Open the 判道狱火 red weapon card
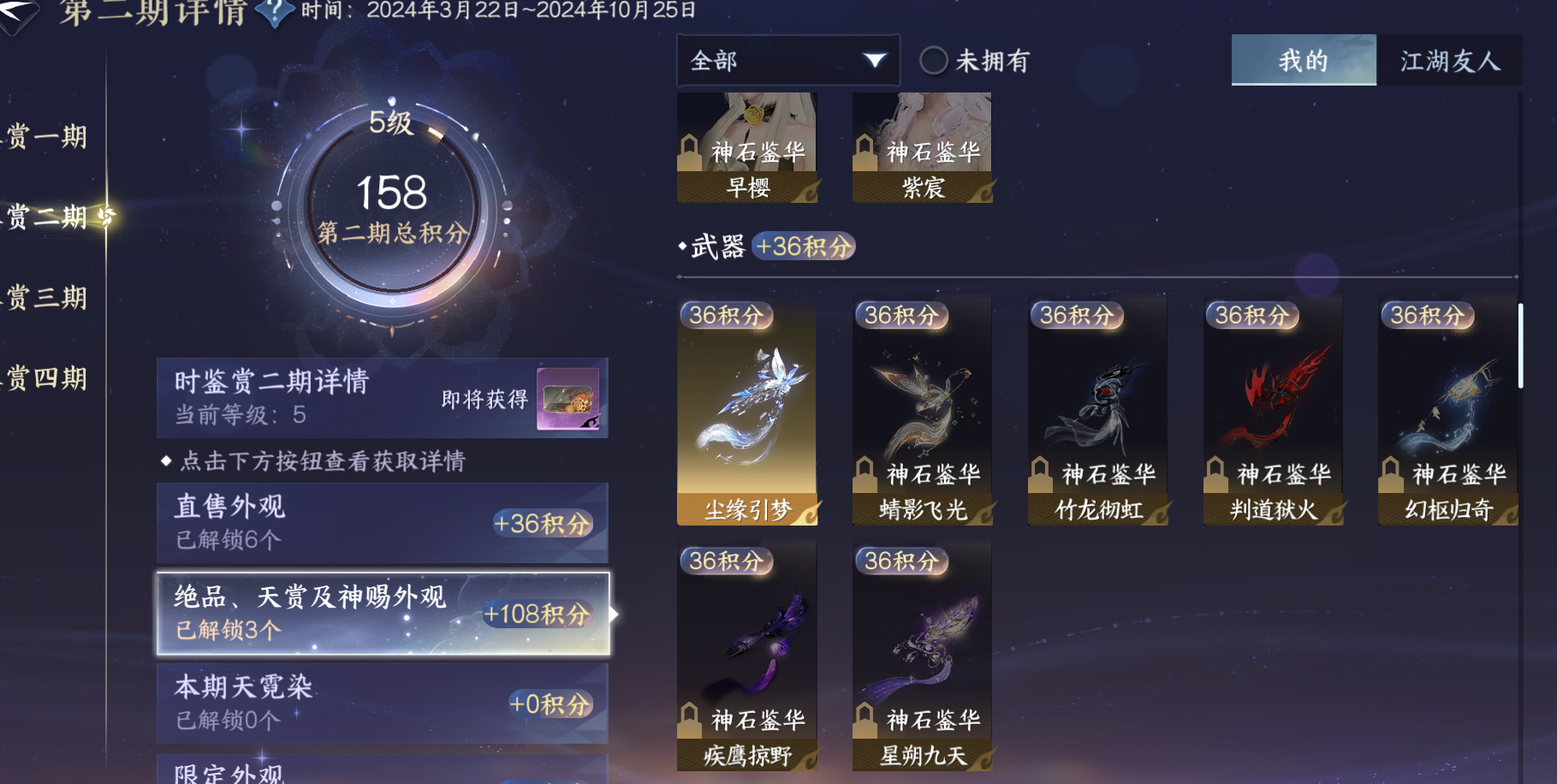 1274,410
